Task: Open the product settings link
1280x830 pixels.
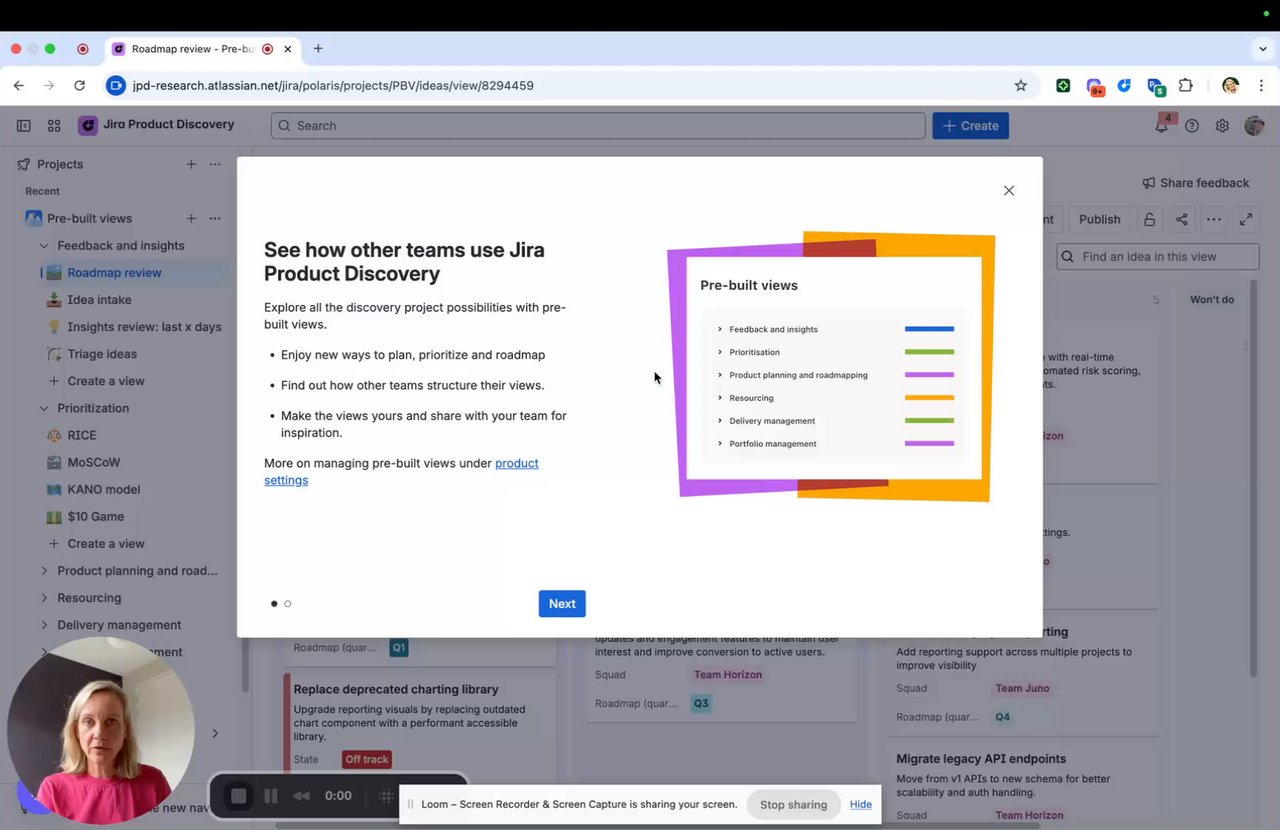Action: (401, 471)
